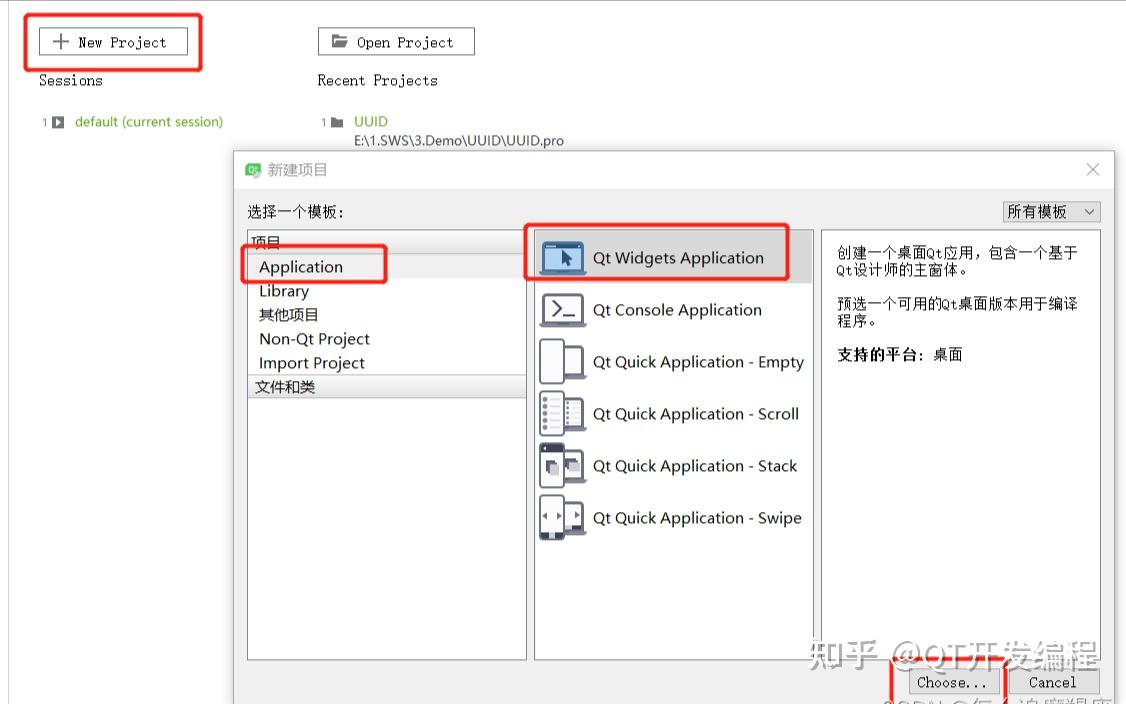Screen dimensions: 1126x704
Task: Click the plus icon on New Project
Action: pyautogui.click(x=61, y=42)
